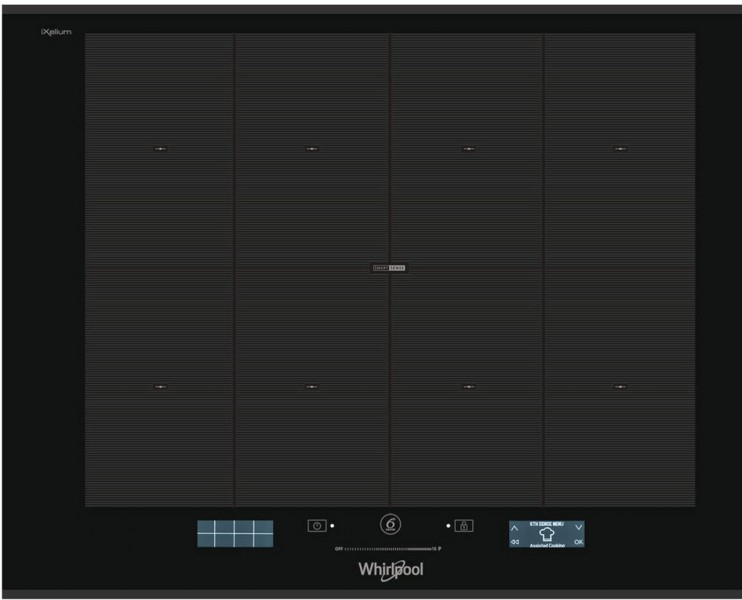The width and height of the screenshot is (742, 600).
Task: Select the top-left zone selector cell
Action: click(206, 527)
